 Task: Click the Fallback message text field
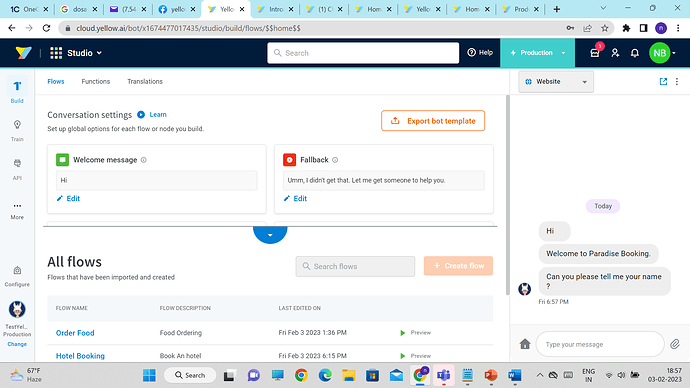384,180
